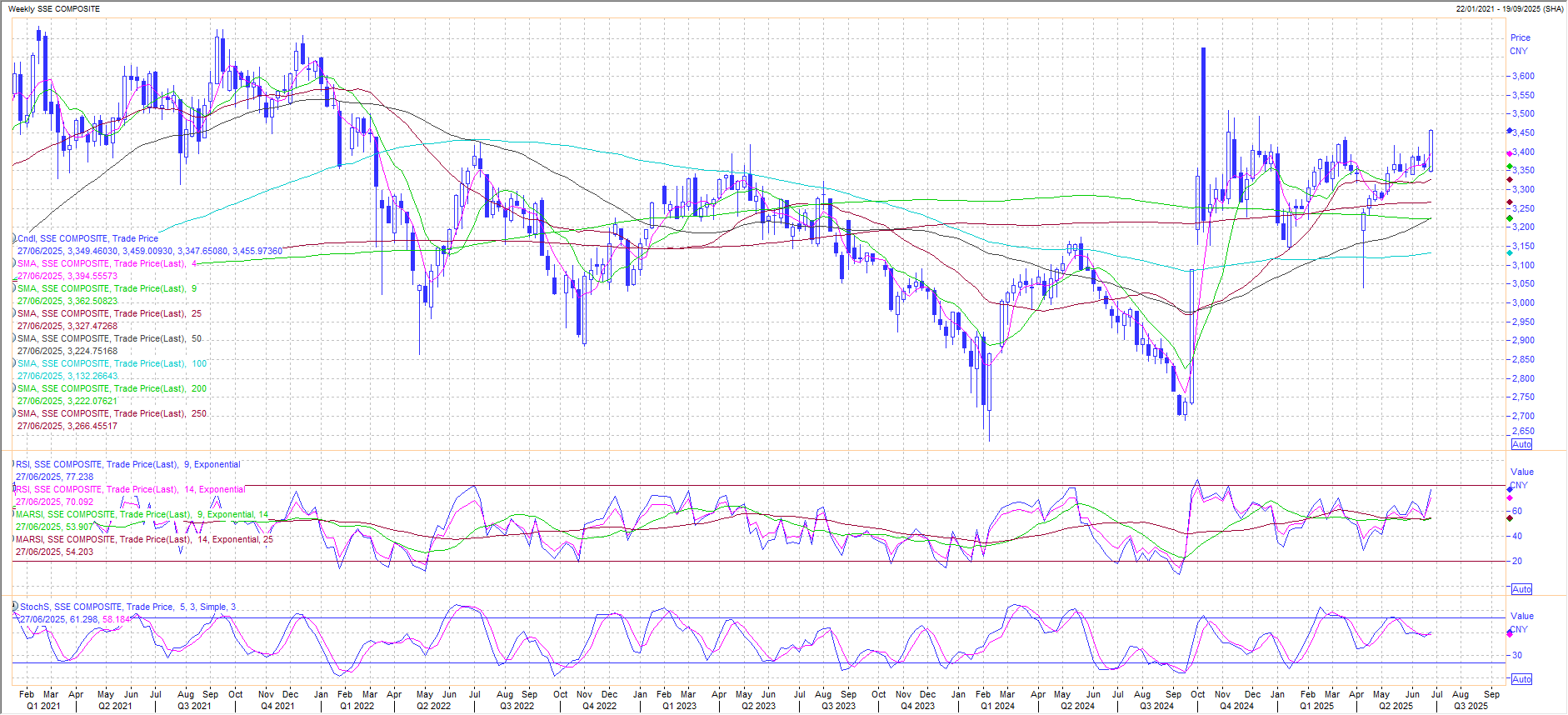Click the StochS axis label 30
The image size is (1568, 715).
point(1517,655)
